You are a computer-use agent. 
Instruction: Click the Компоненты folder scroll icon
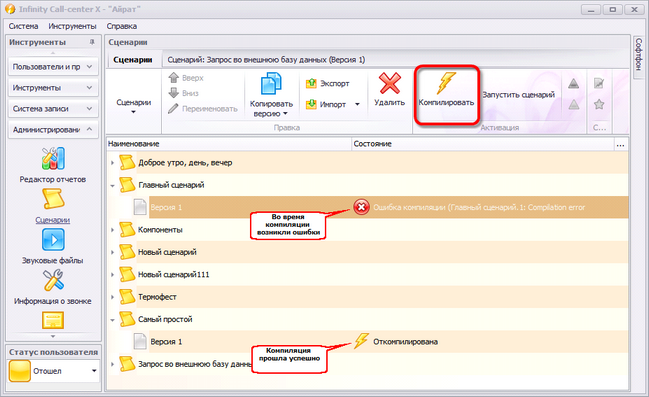(127, 230)
